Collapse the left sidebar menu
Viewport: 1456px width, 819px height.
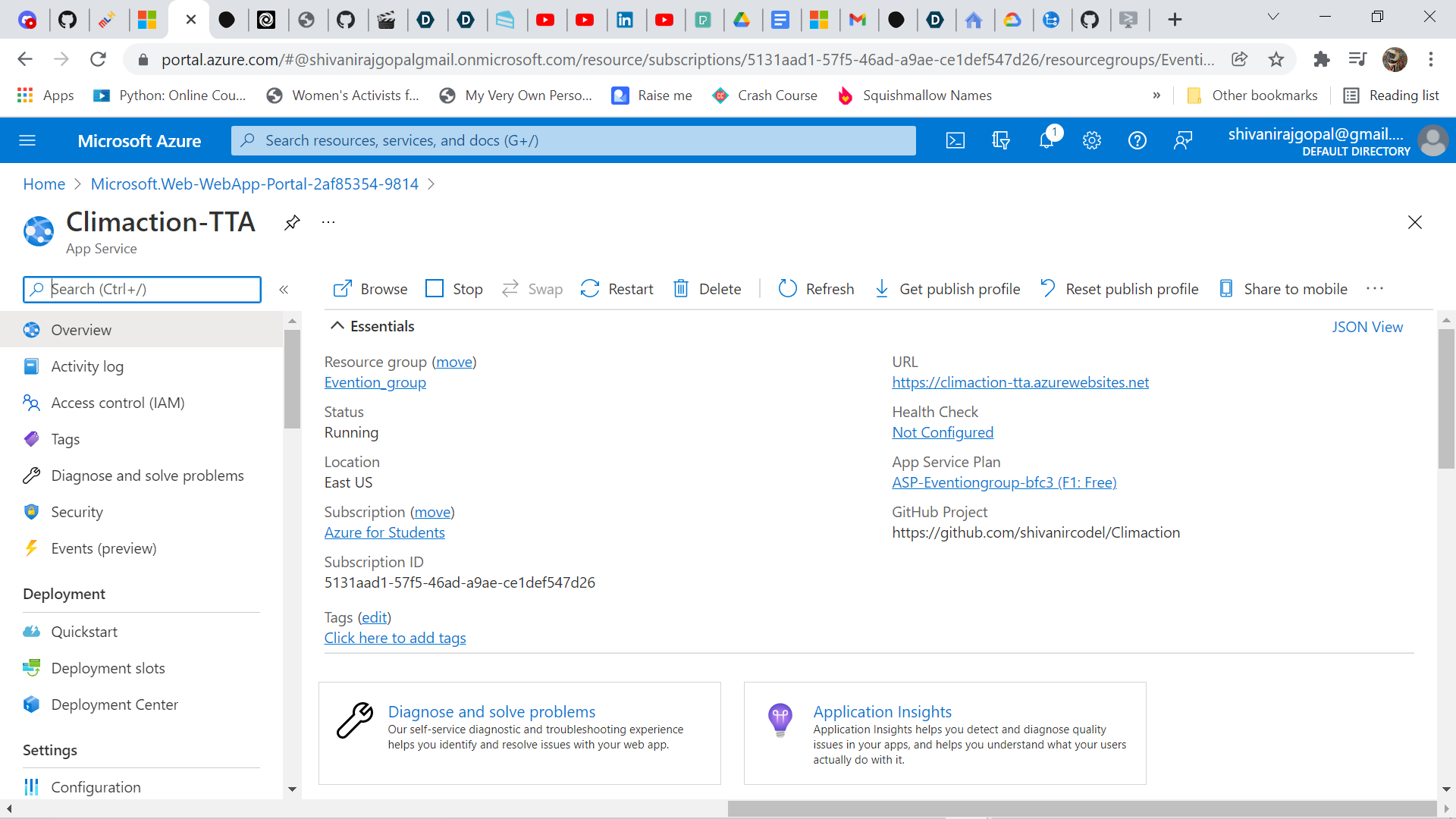(284, 290)
